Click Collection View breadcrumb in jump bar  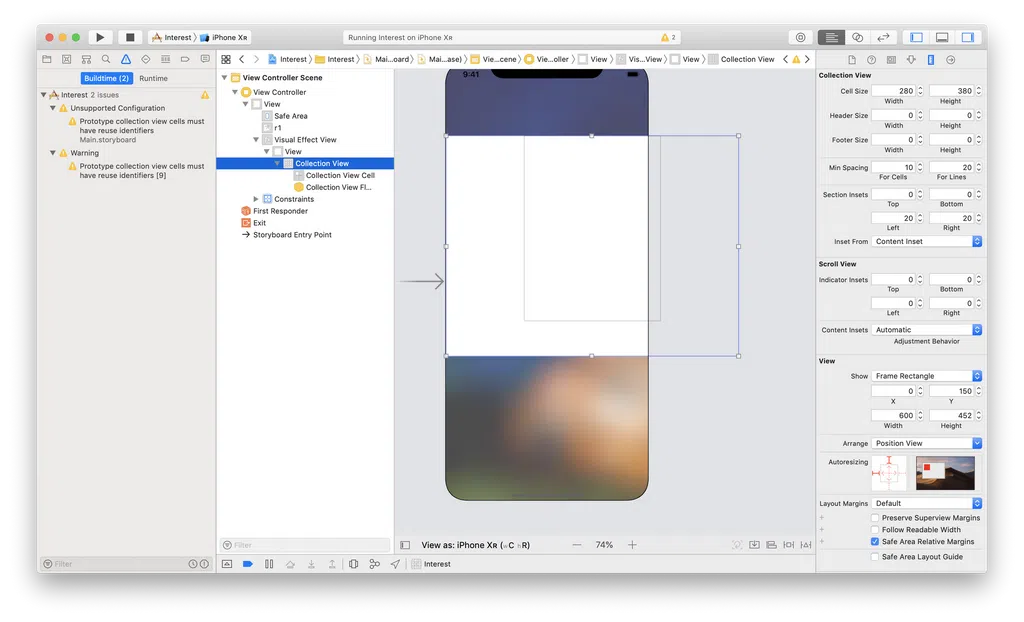[741, 59]
